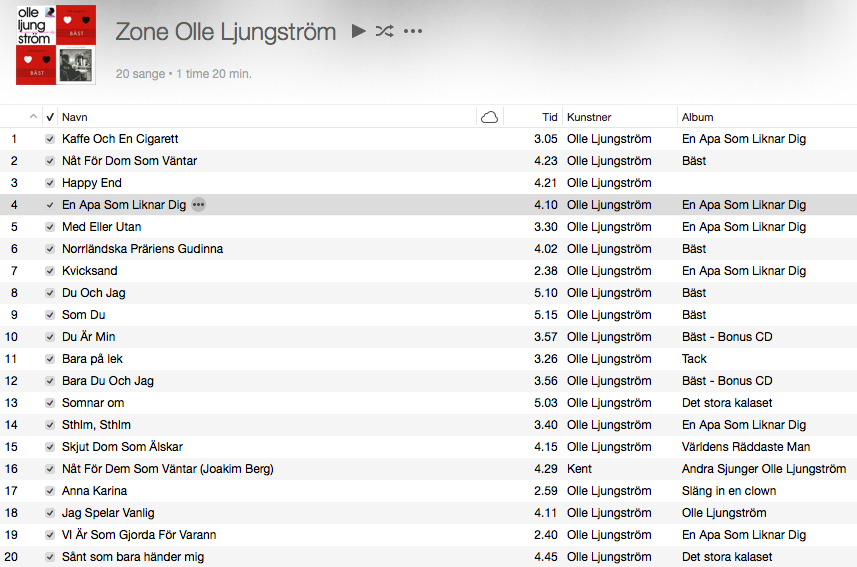Screen dimensions: 857x567
Task: Uncheck the Kvicksand track
Action: pos(50,271)
